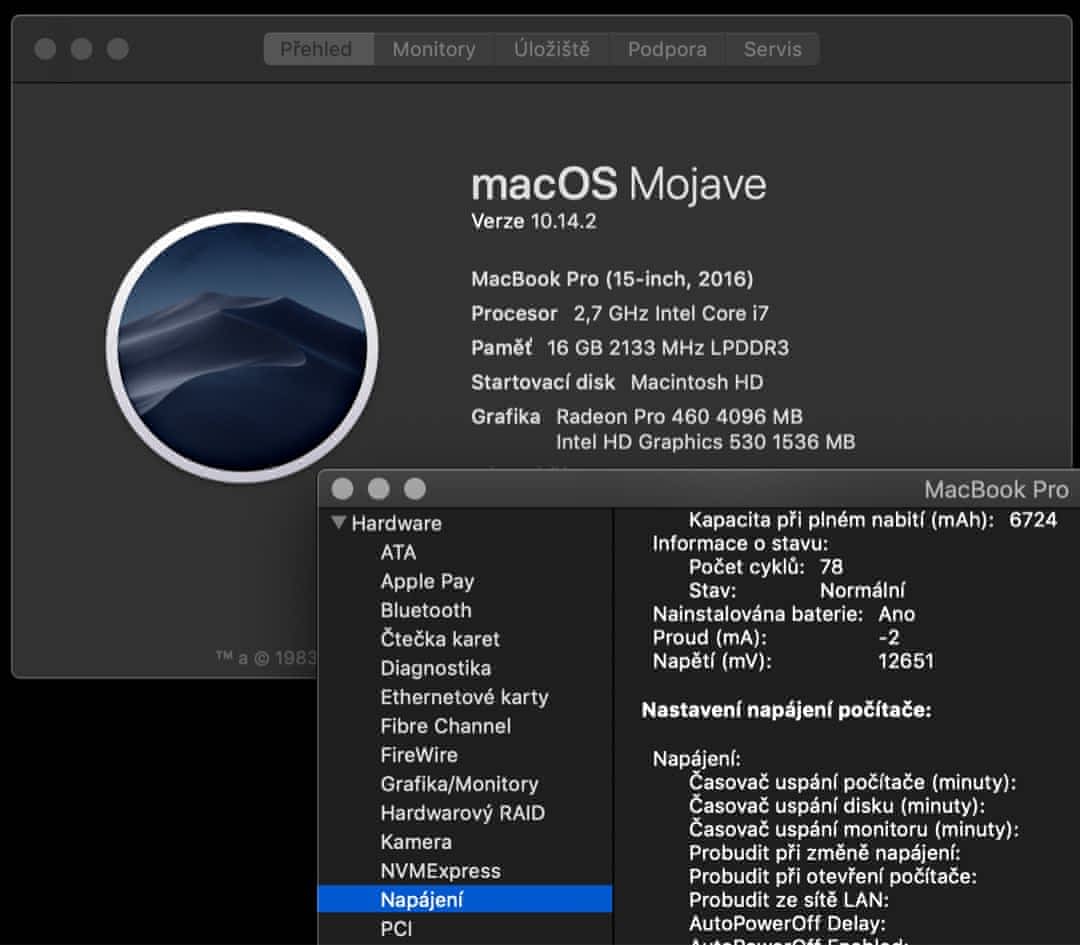1080x945 pixels.
Task: Open Grafika/Monitory sidebar entry
Action: pos(459,784)
